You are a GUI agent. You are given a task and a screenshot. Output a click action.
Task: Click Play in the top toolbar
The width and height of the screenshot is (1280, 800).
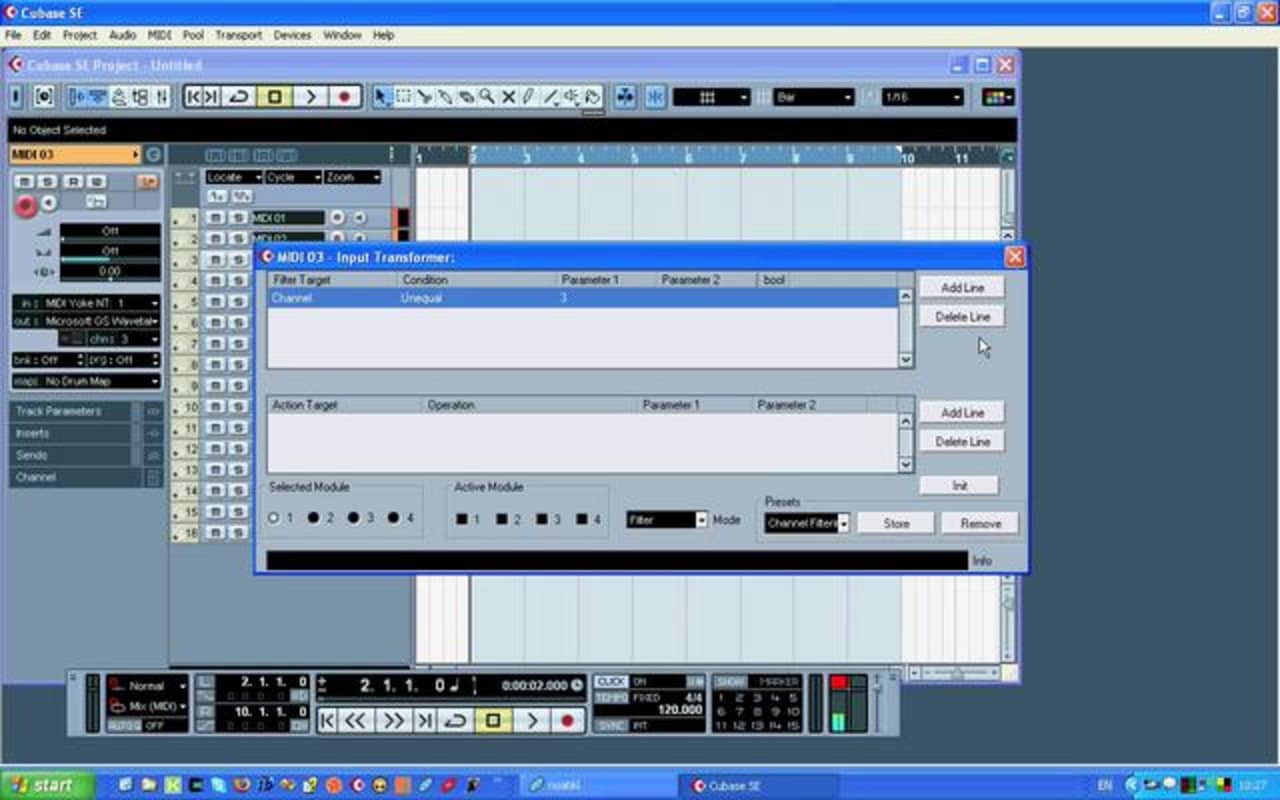[310, 97]
